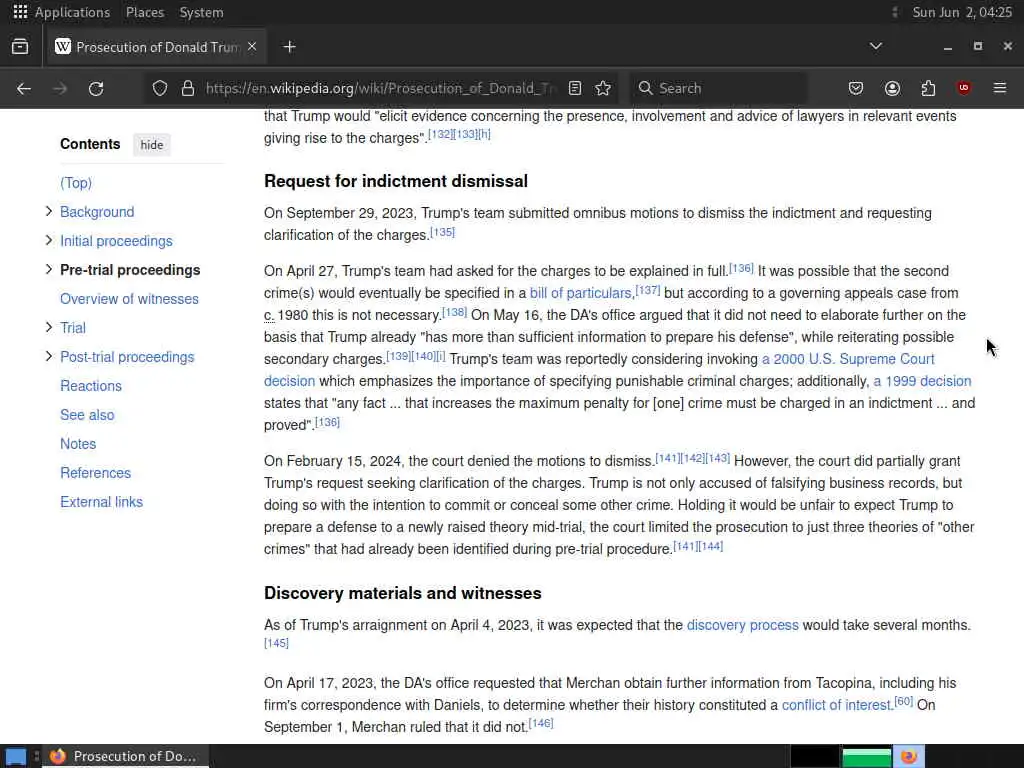Screen dimensions: 1024x768
Task: Open citation [60]
Action: tap(904, 701)
